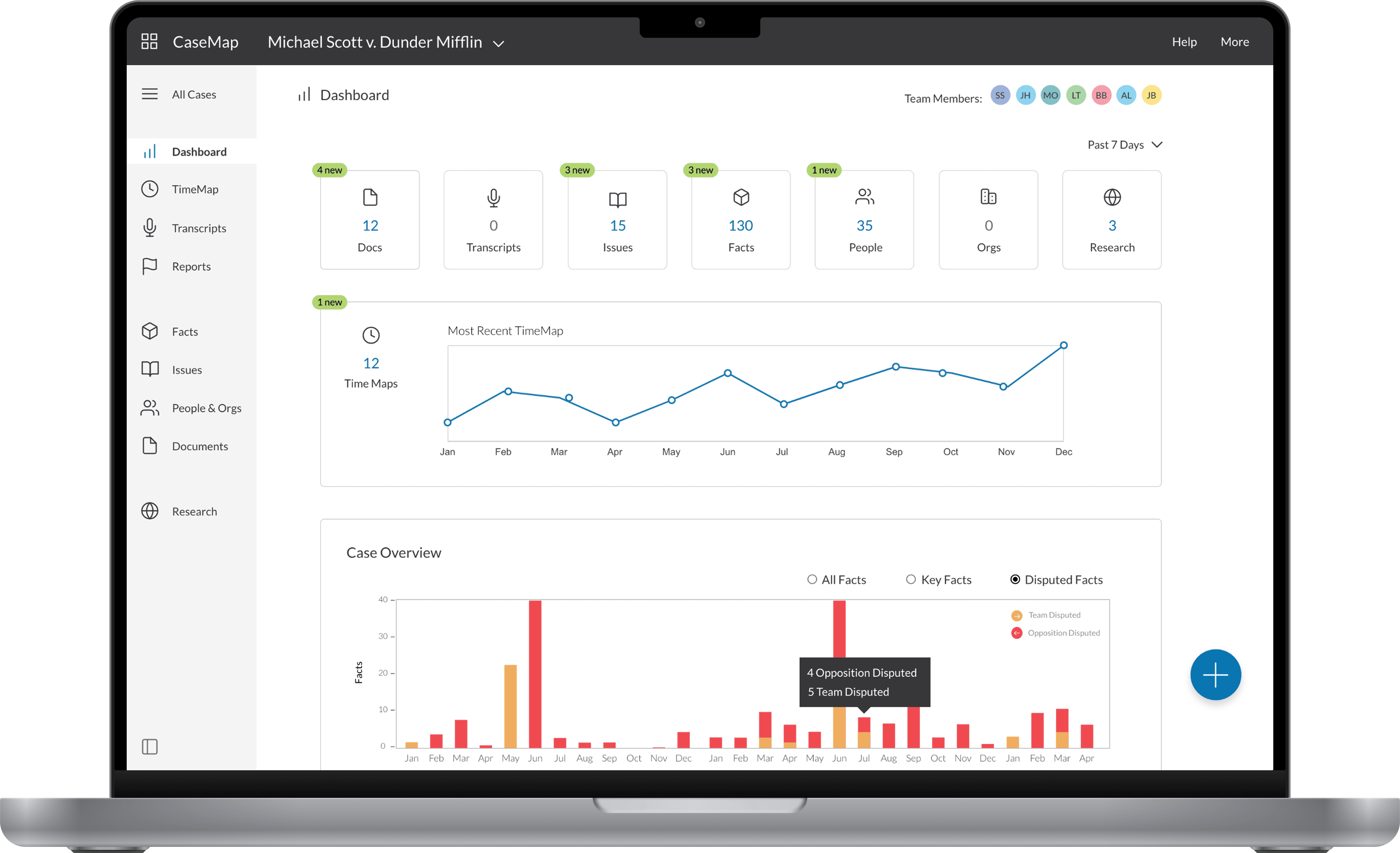The image size is (1400, 853).
Task: Collapse sidebar using bottom panel icon
Action: pos(149,746)
